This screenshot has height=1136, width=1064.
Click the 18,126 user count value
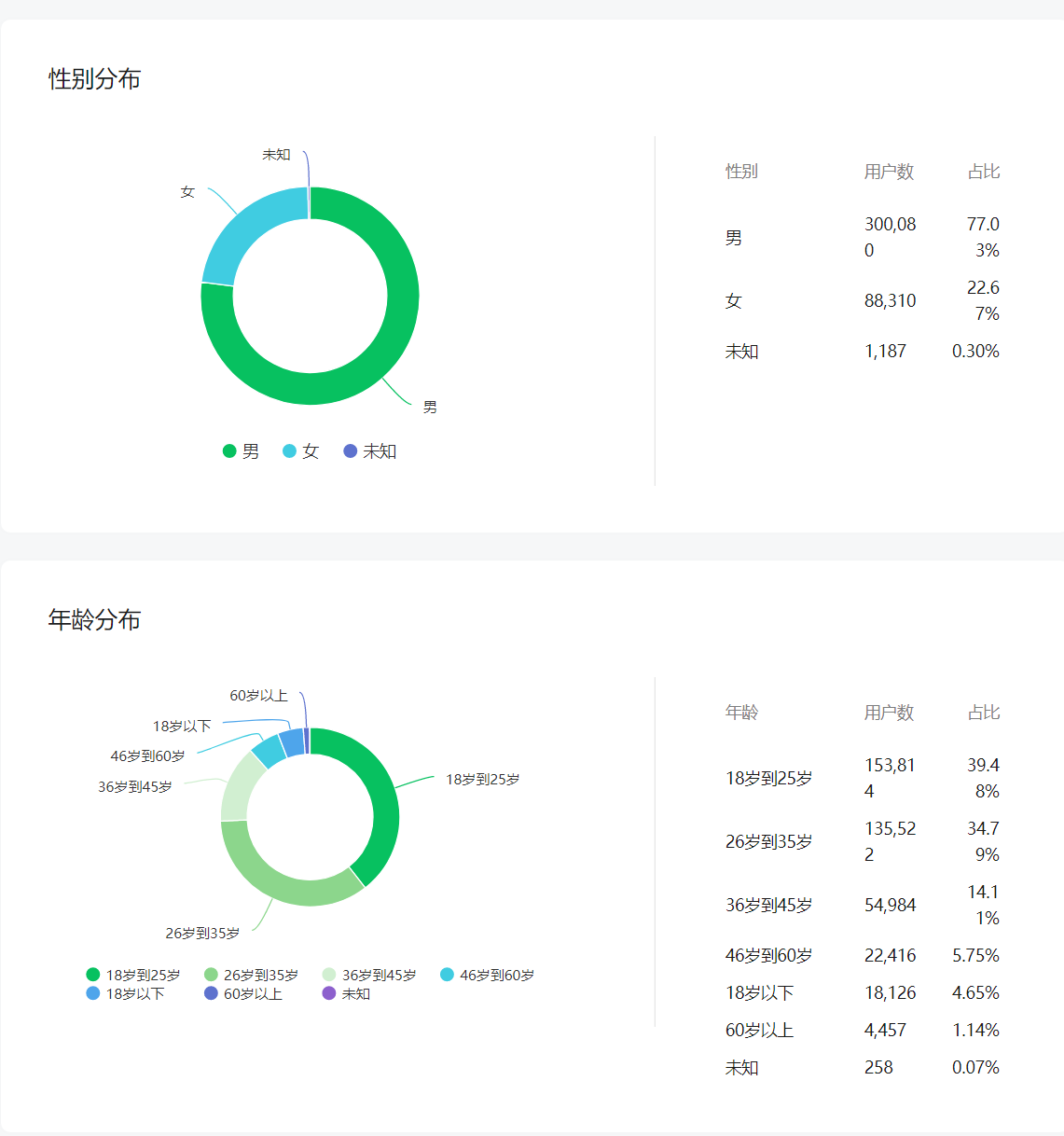point(890,993)
